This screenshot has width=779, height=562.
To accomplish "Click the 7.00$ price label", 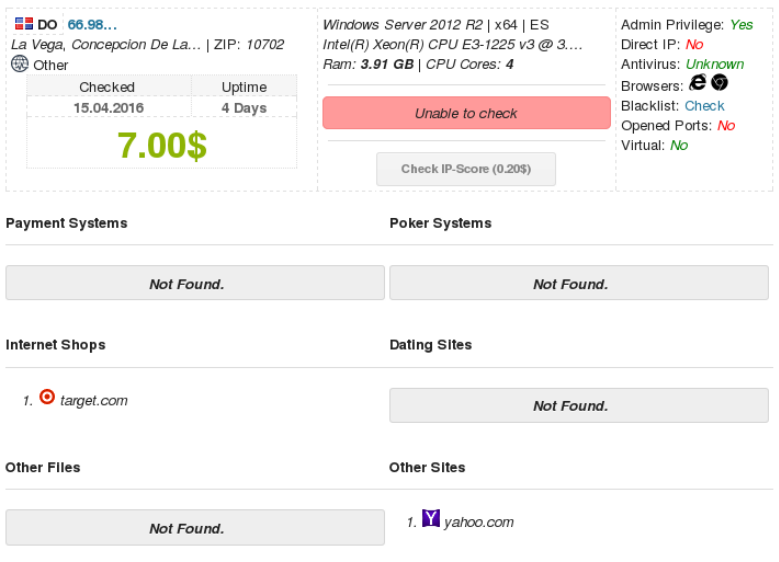I will pyautogui.click(x=162, y=146).
